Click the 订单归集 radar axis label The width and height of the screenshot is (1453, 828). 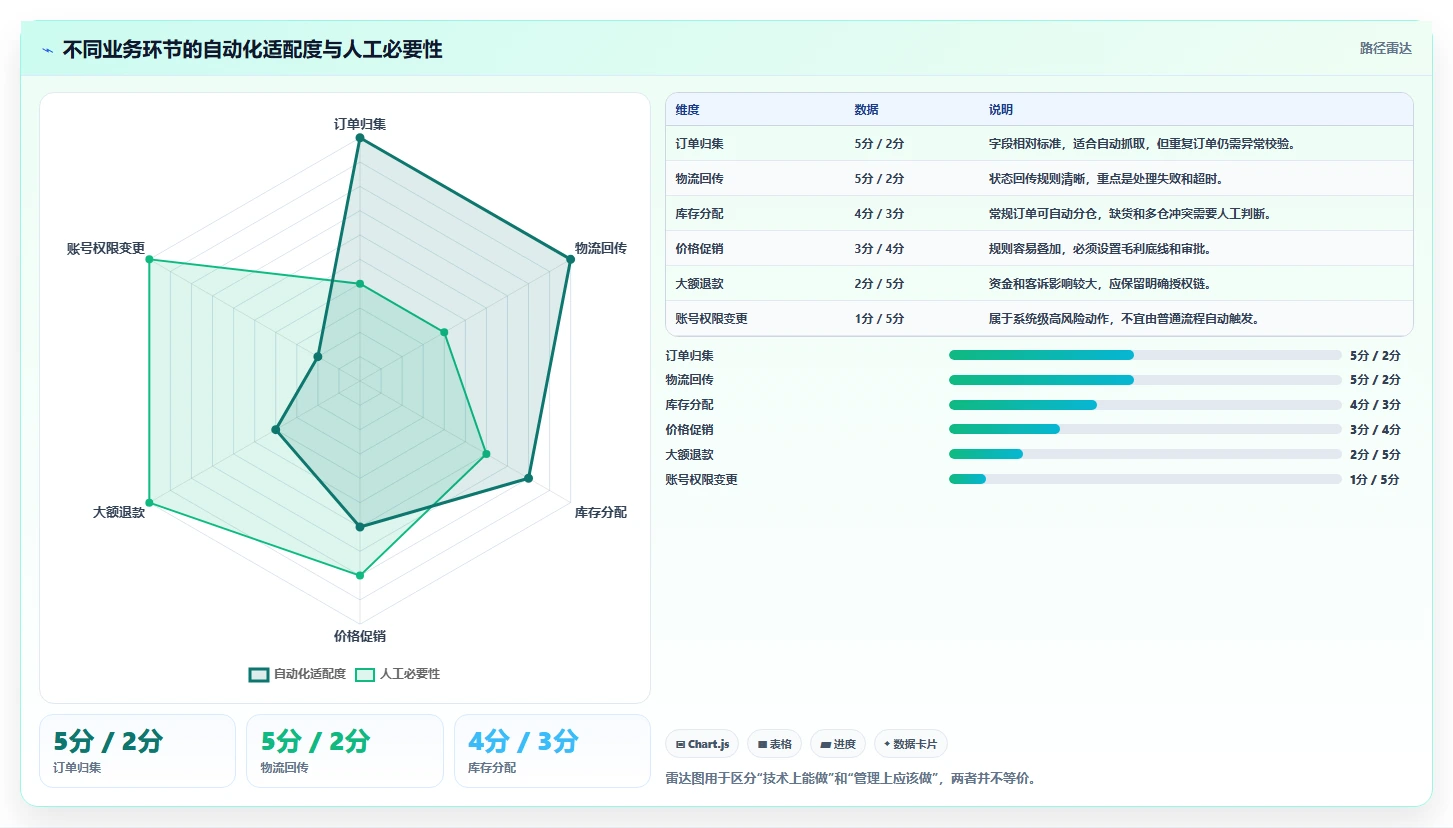pyautogui.click(x=360, y=124)
